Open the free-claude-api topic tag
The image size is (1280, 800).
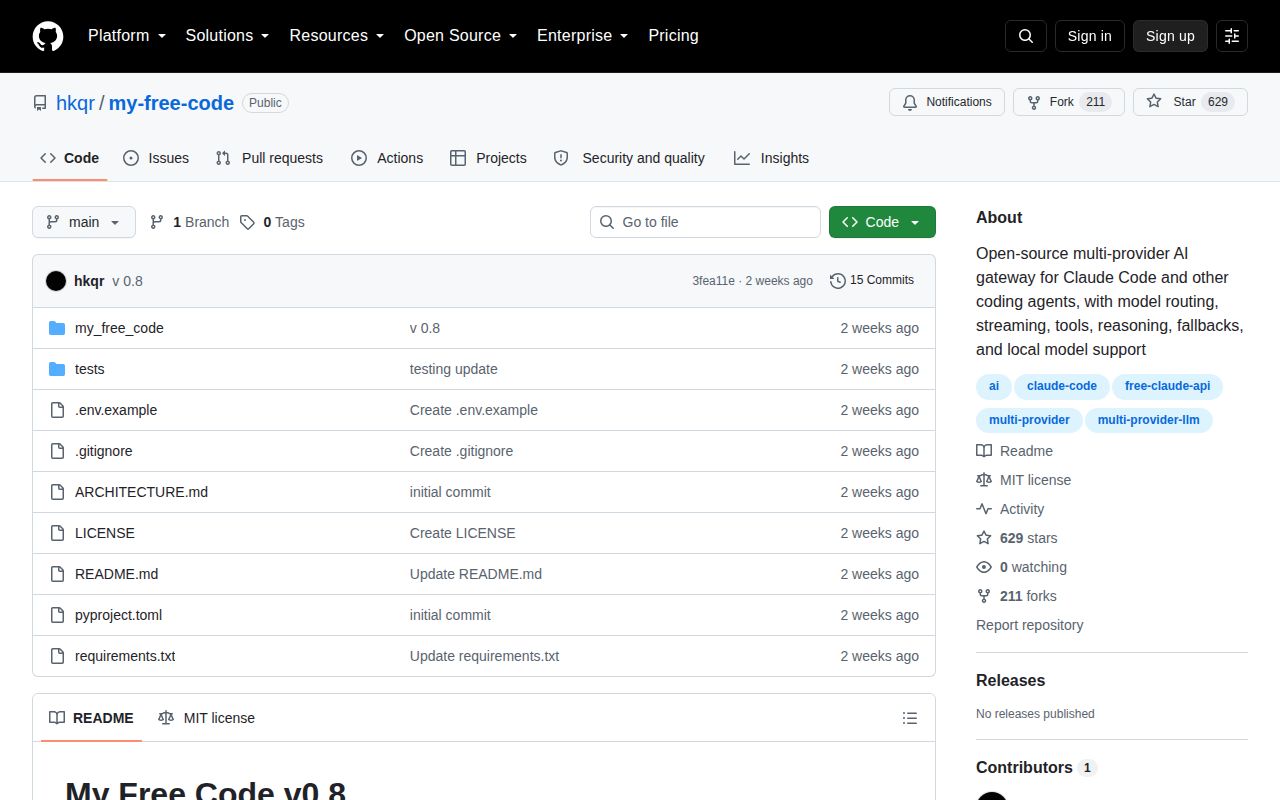(x=1167, y=386)
